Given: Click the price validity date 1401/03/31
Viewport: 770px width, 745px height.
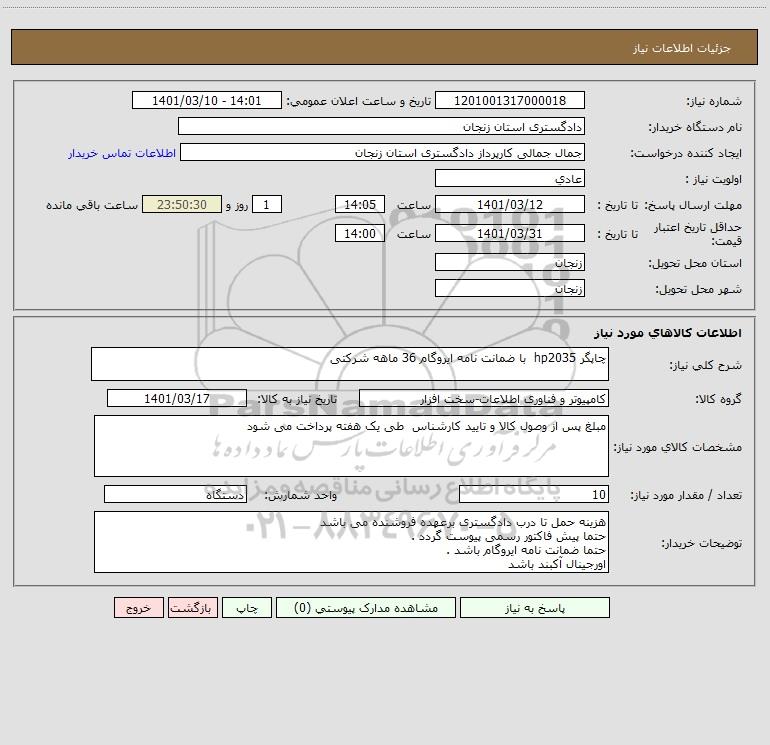Looking at the screenshot, I should click(510, 233).
